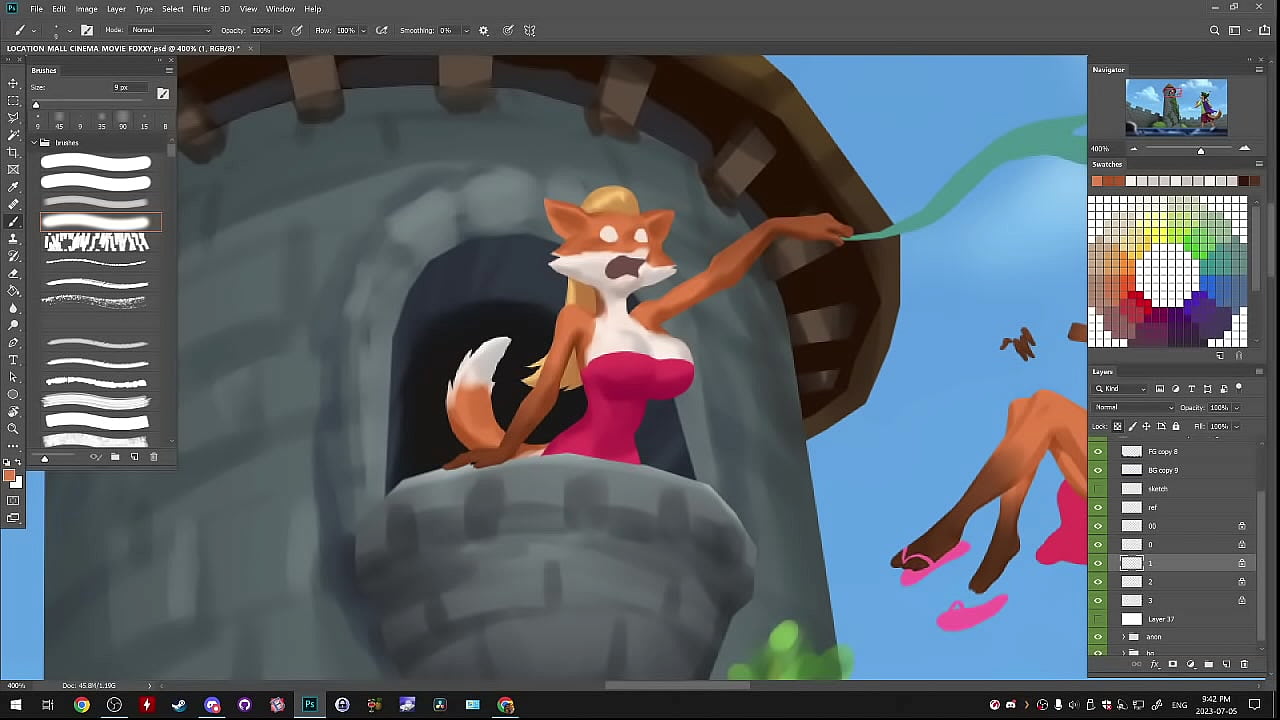Toggle pressure for opacity icon
Viewport: 1280px width, 720px height.
(297, 30)
